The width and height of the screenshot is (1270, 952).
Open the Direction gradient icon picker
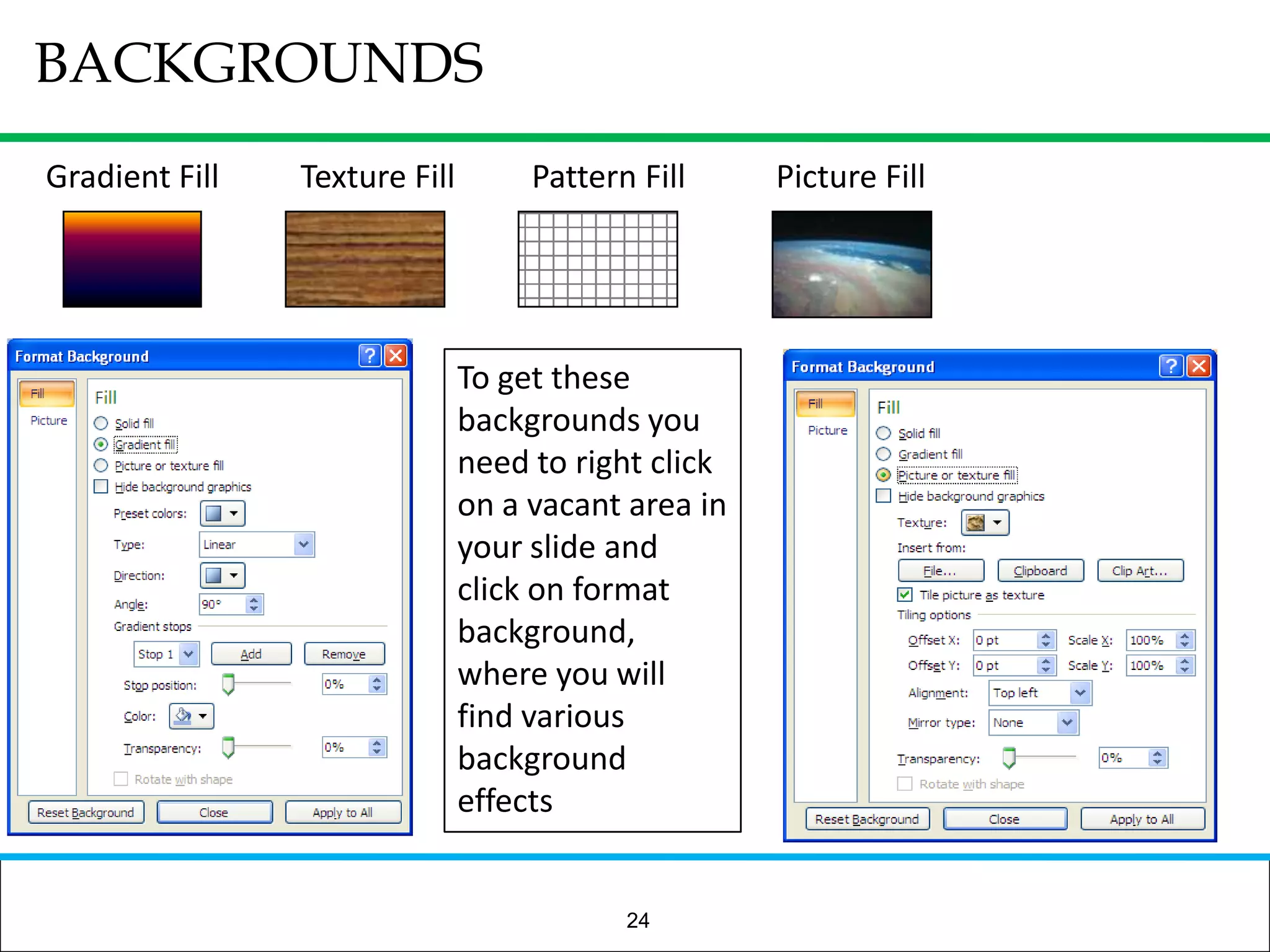coord(223,575)
